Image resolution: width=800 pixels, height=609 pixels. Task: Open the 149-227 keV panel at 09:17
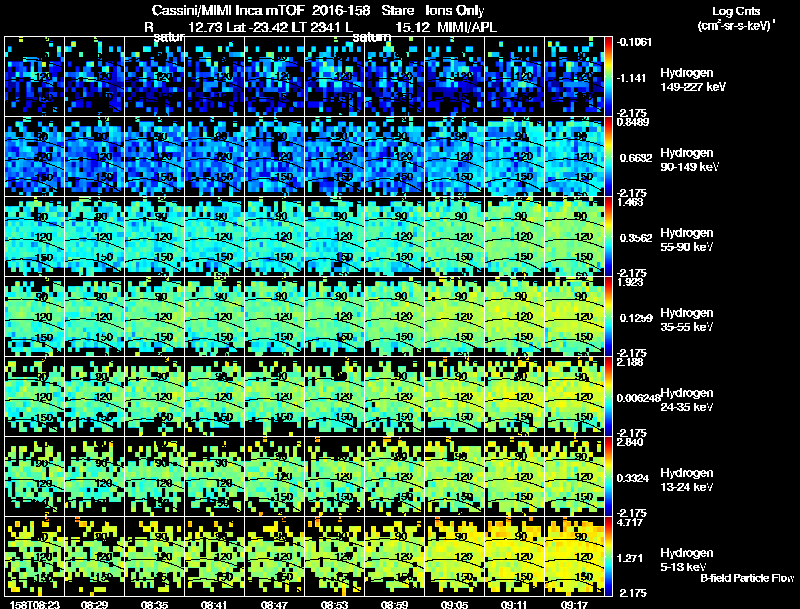click(x=574, y=77)
